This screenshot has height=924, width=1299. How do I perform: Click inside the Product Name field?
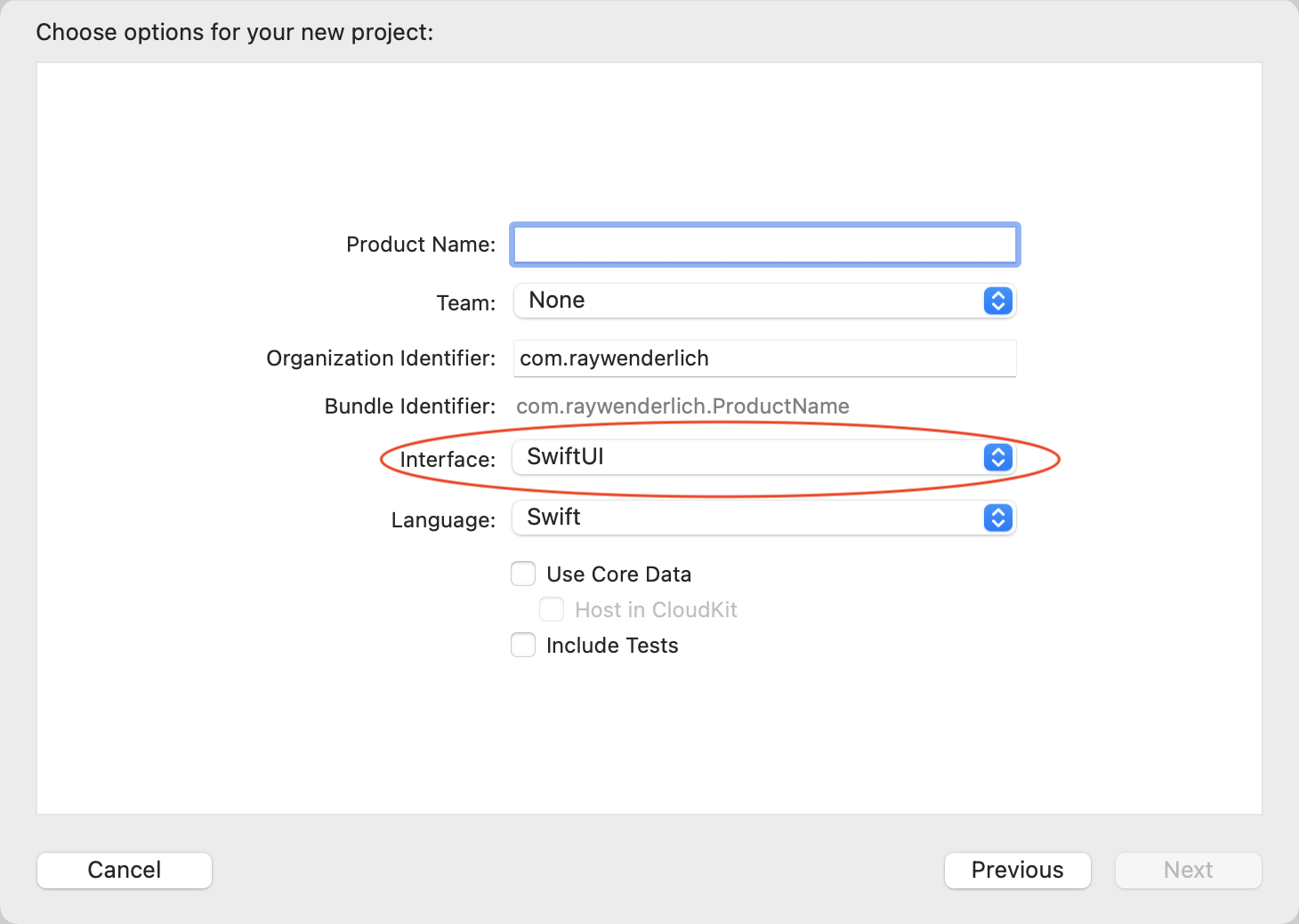[x=763, y=244]
